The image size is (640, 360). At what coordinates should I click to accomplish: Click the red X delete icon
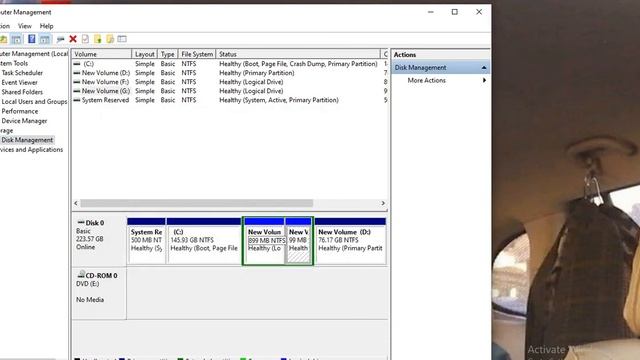click(73, 39)
